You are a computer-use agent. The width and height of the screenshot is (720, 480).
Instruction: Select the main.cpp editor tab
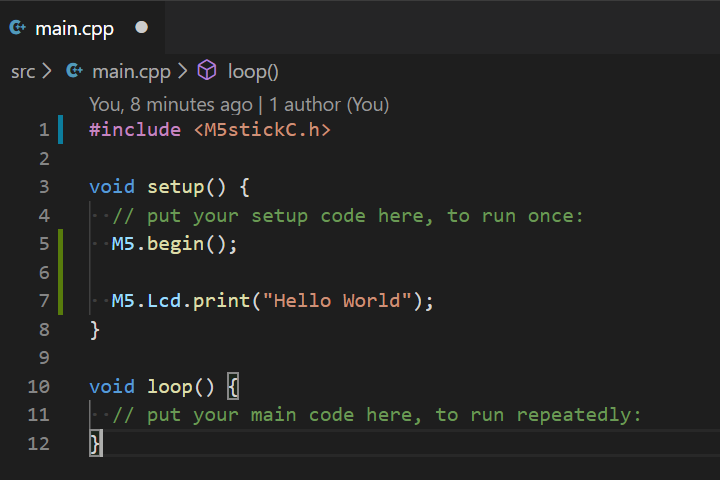pos(75,28)
